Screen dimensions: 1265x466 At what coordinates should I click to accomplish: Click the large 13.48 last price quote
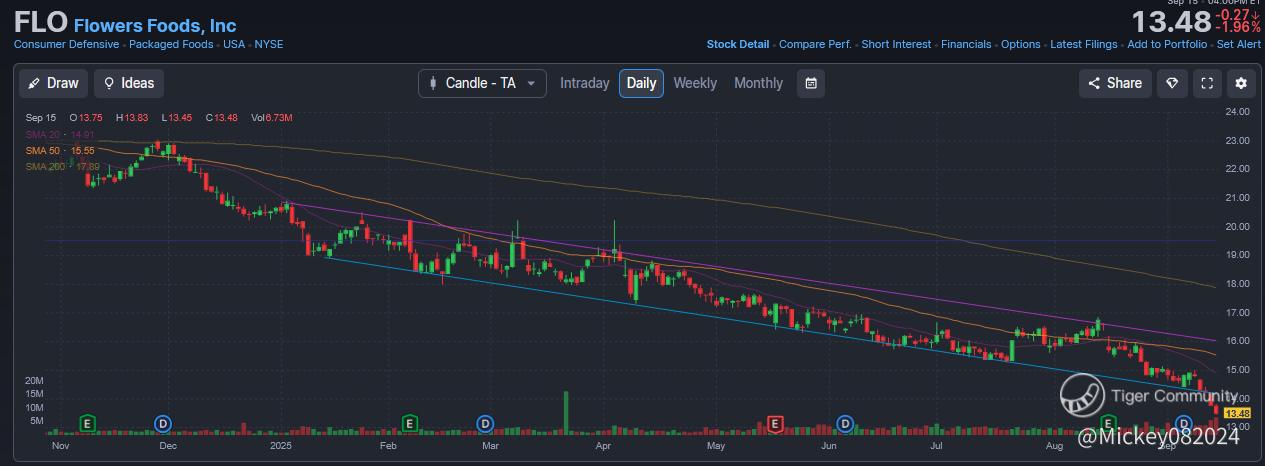(1171, 22)
